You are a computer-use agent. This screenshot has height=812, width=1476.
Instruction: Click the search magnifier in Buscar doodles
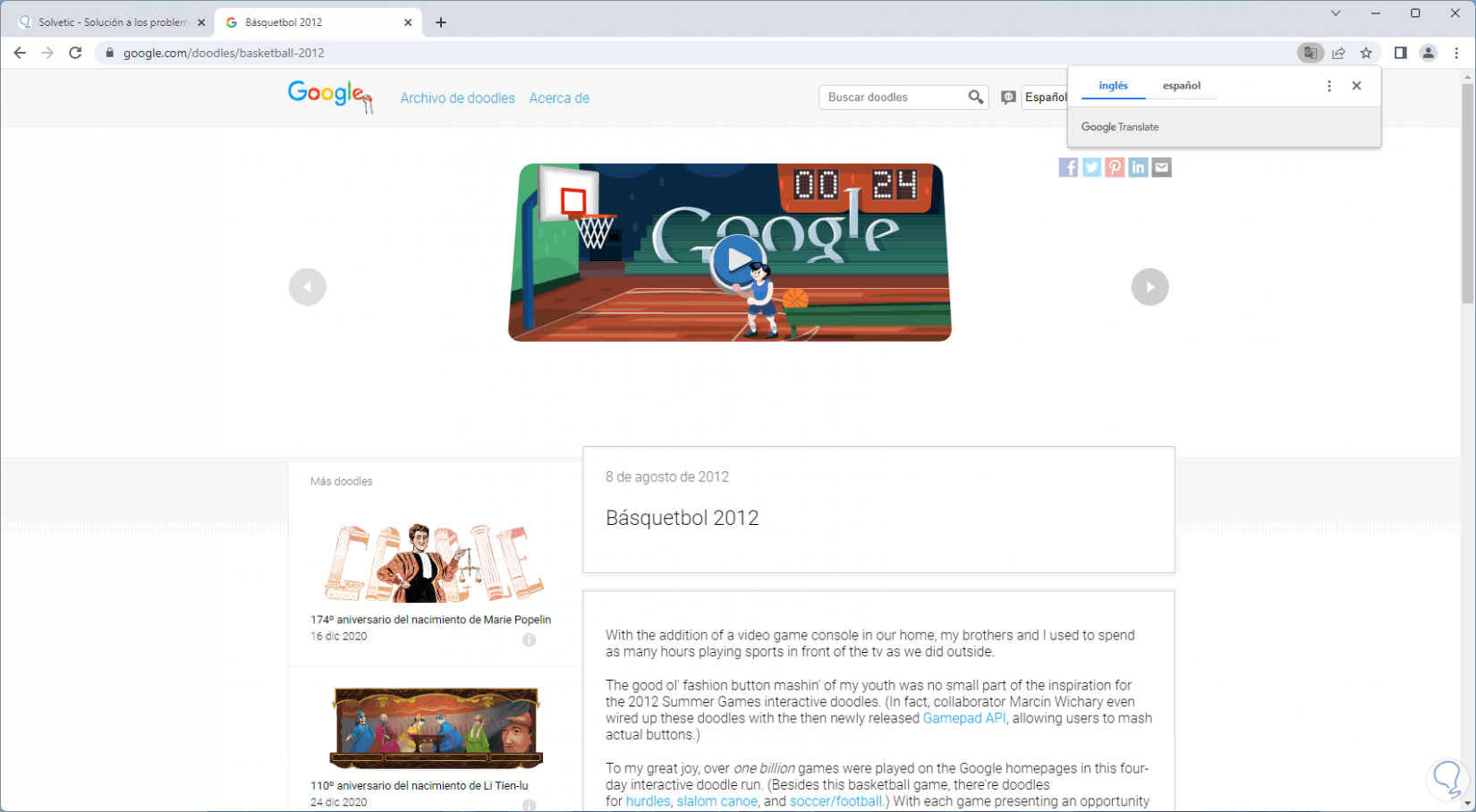[975, 97]
